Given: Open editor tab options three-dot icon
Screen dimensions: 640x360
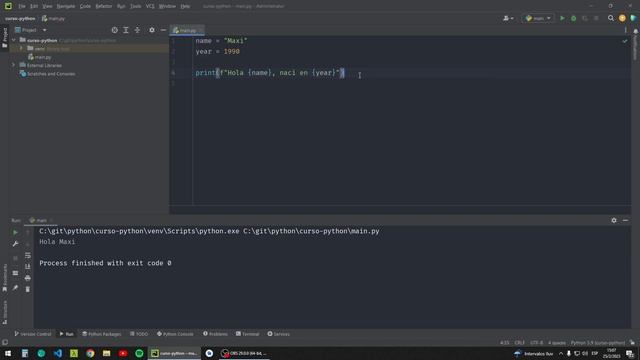Looking at the screenshot, I should [x=625, y=30].
